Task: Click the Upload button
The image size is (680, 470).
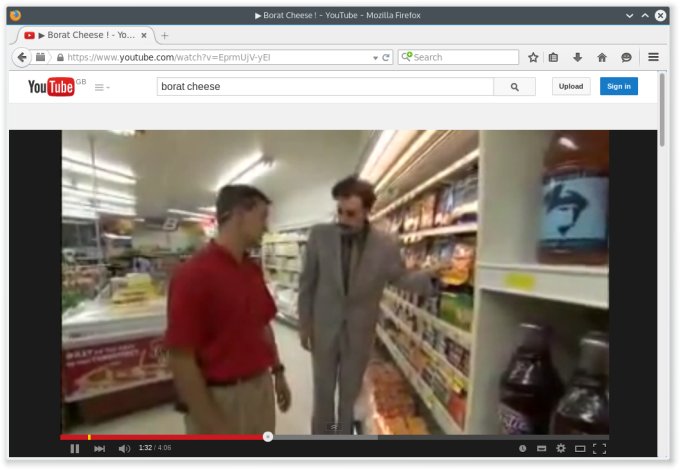Action: [x=571, y=86]
